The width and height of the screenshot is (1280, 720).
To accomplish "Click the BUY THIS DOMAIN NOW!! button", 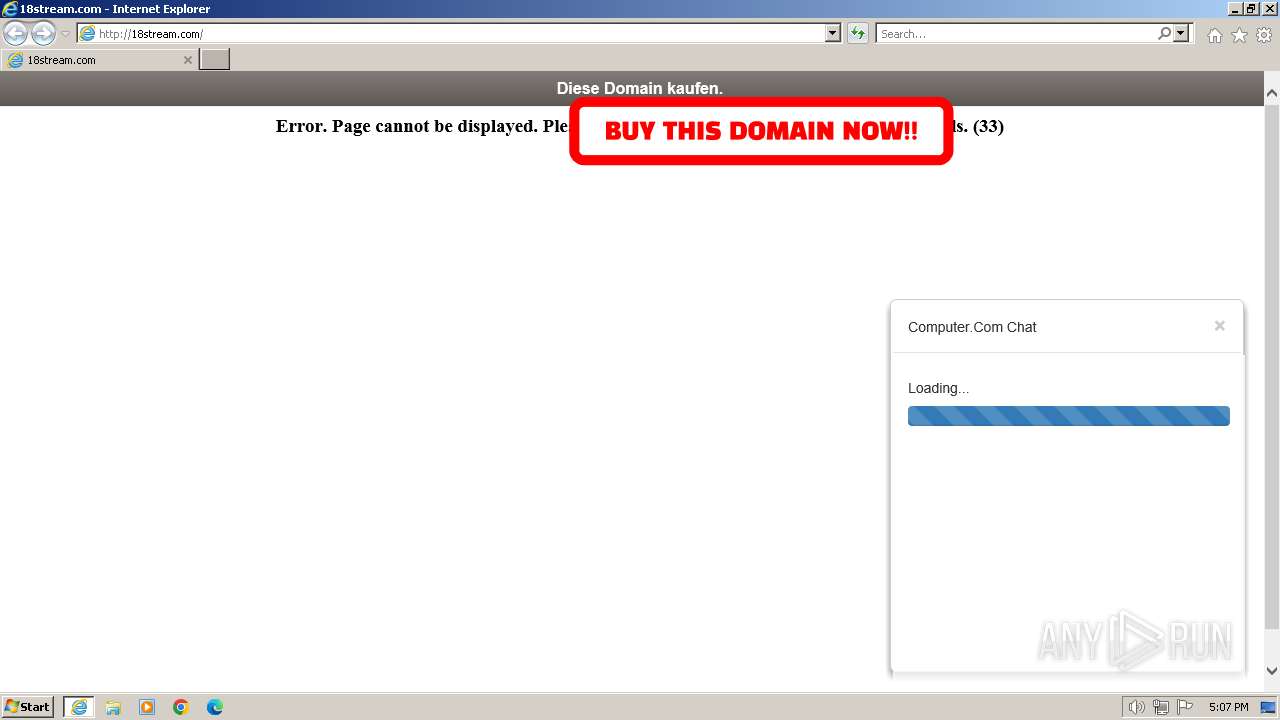I will click(x=761, y=131).
